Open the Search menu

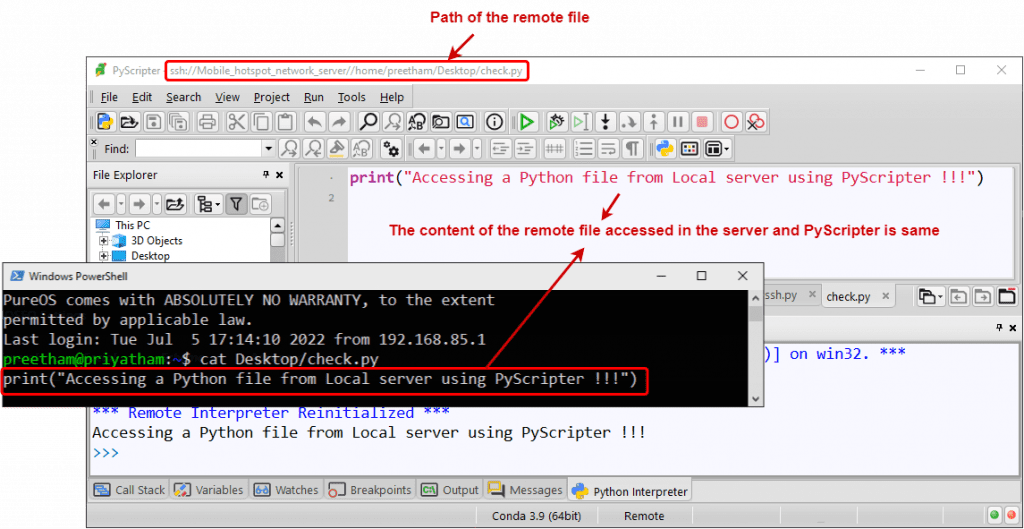coord(184,97)
